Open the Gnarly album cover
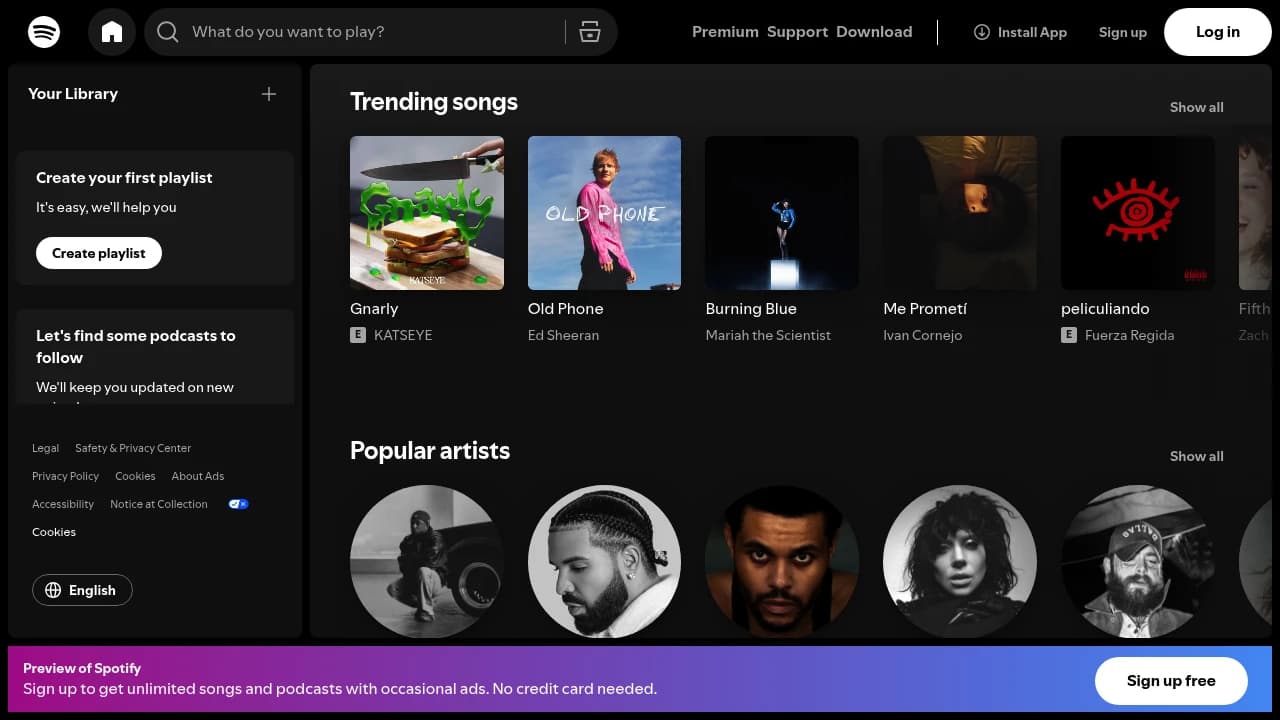The image size is (1280, 720). 427,213
